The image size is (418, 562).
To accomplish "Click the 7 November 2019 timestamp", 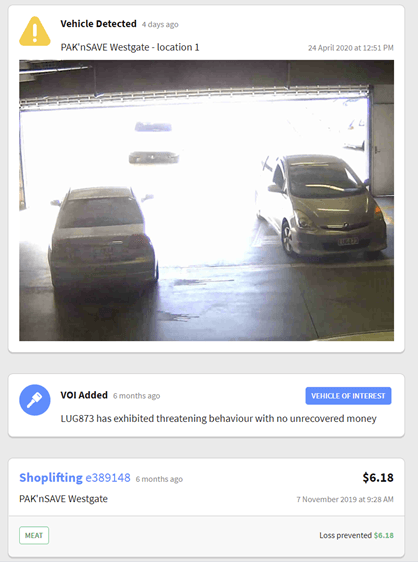I will pos(345,499).
